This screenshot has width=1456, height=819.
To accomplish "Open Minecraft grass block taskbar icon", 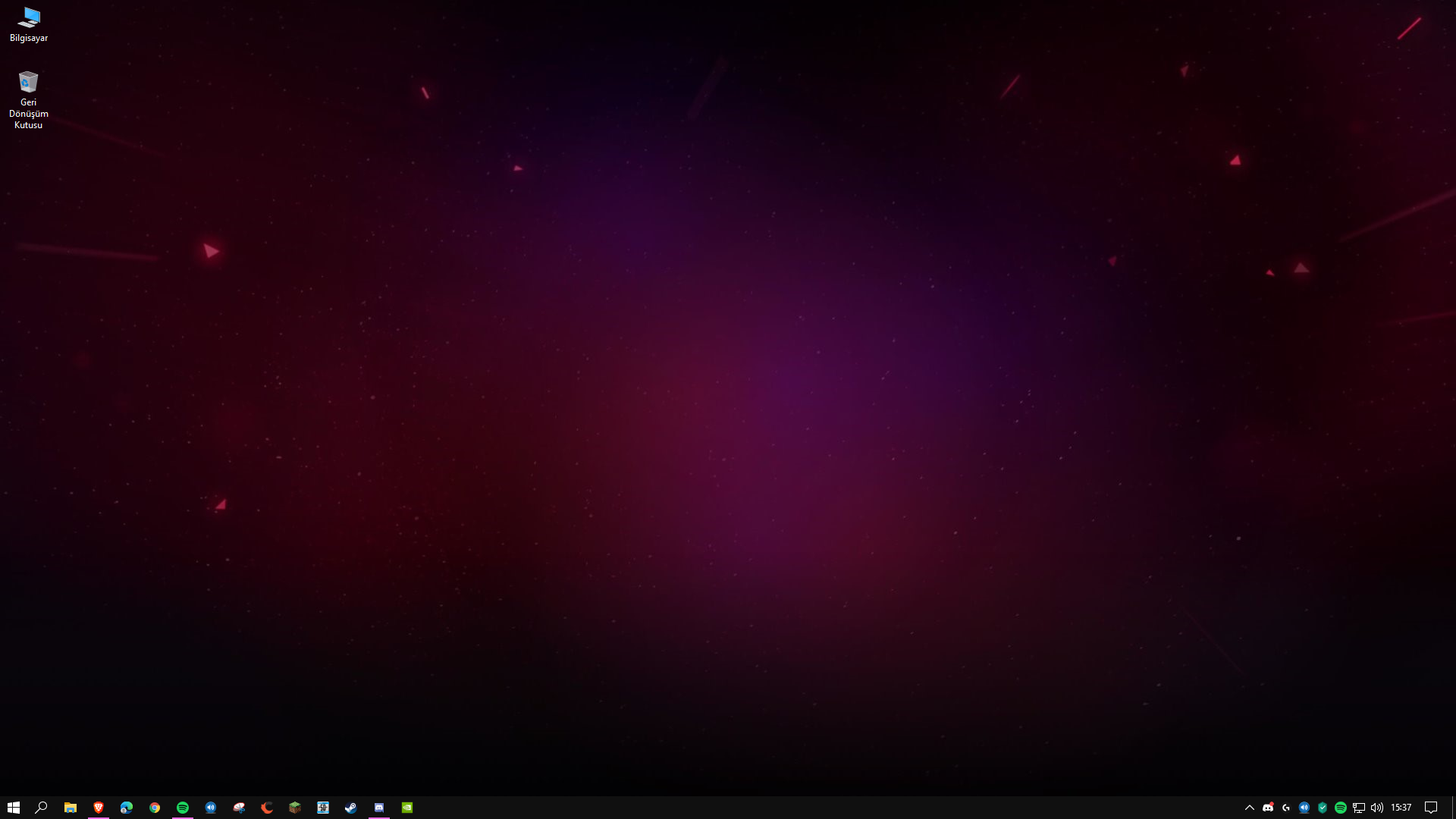I will pos(295,808).
